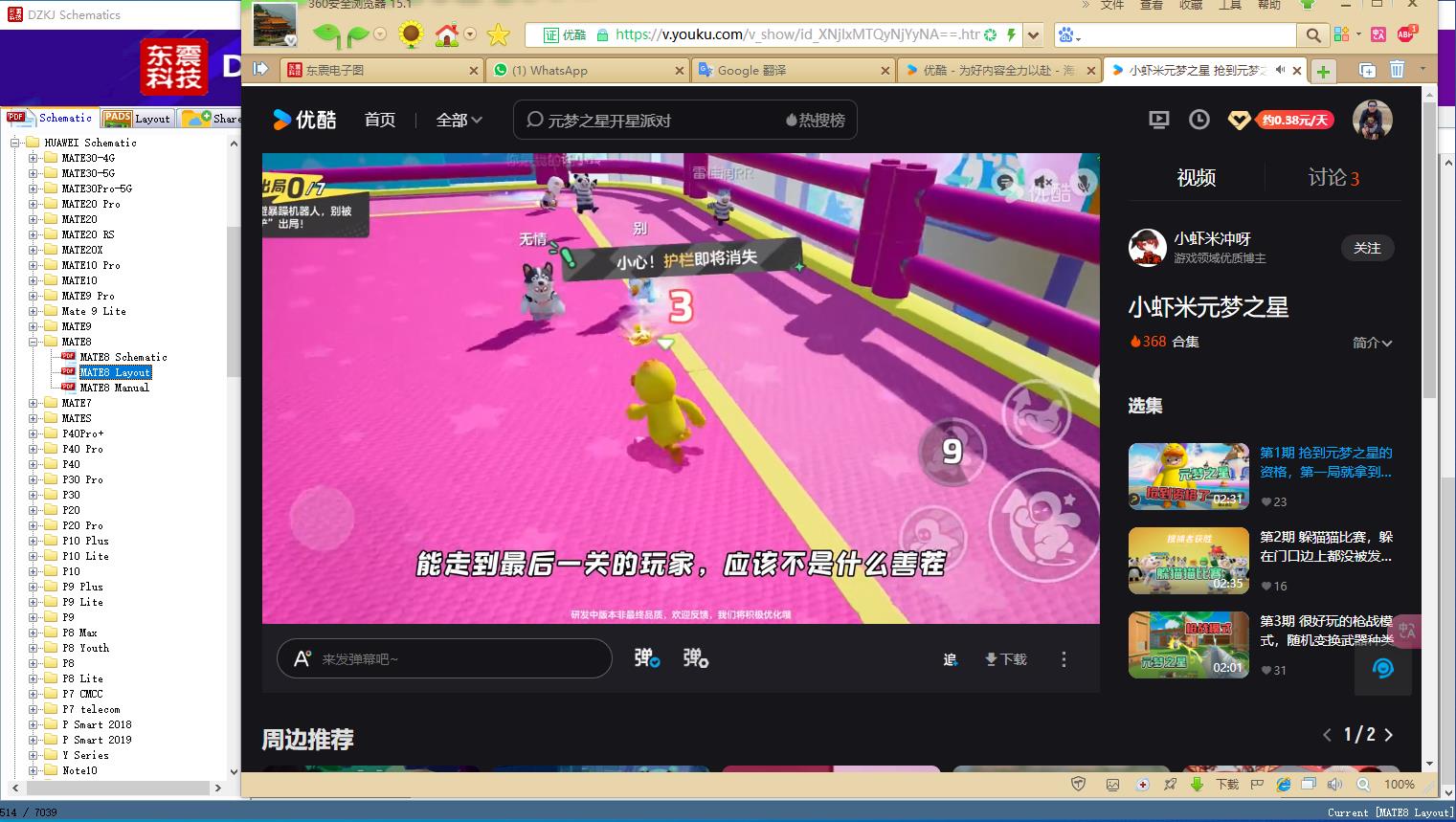Open the browser home page icon

(x=447, y=35)
